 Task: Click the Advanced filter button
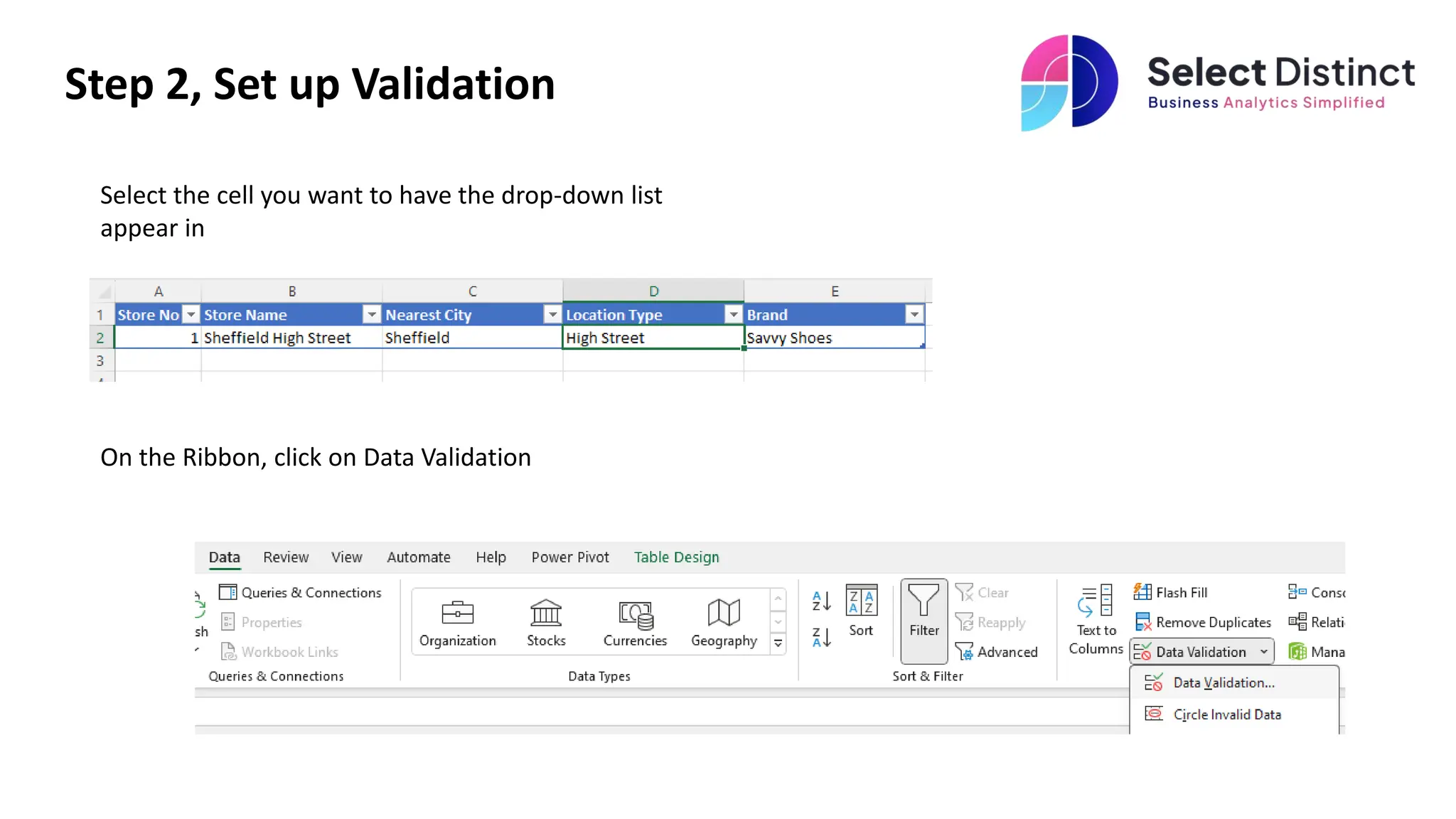(997, 652)
